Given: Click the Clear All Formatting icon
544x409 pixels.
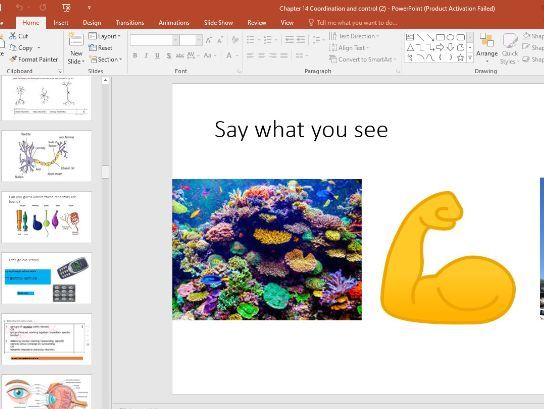Looking at the screenshot, I should (x=235, y=40).
